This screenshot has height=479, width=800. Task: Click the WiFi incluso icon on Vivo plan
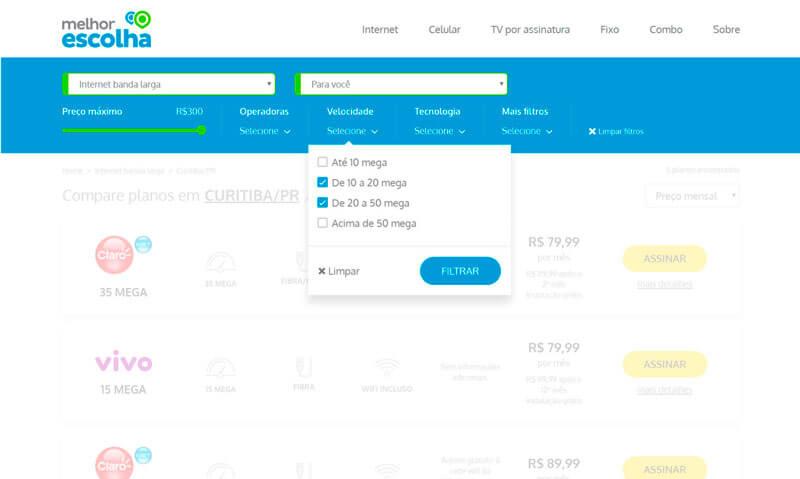click(x=387, y=367)
